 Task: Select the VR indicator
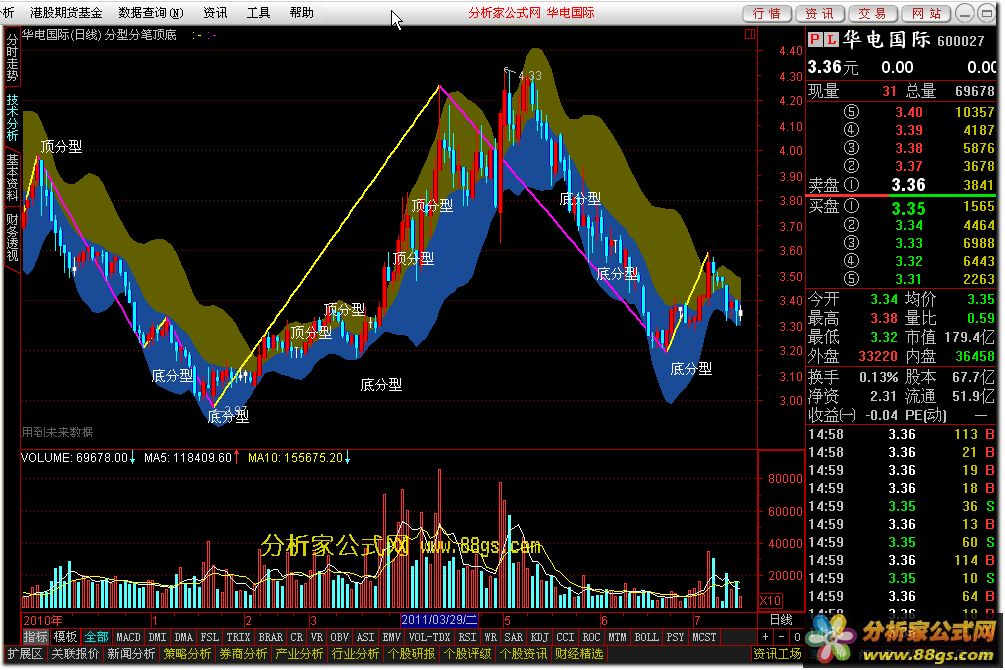[x=317, y=637]
